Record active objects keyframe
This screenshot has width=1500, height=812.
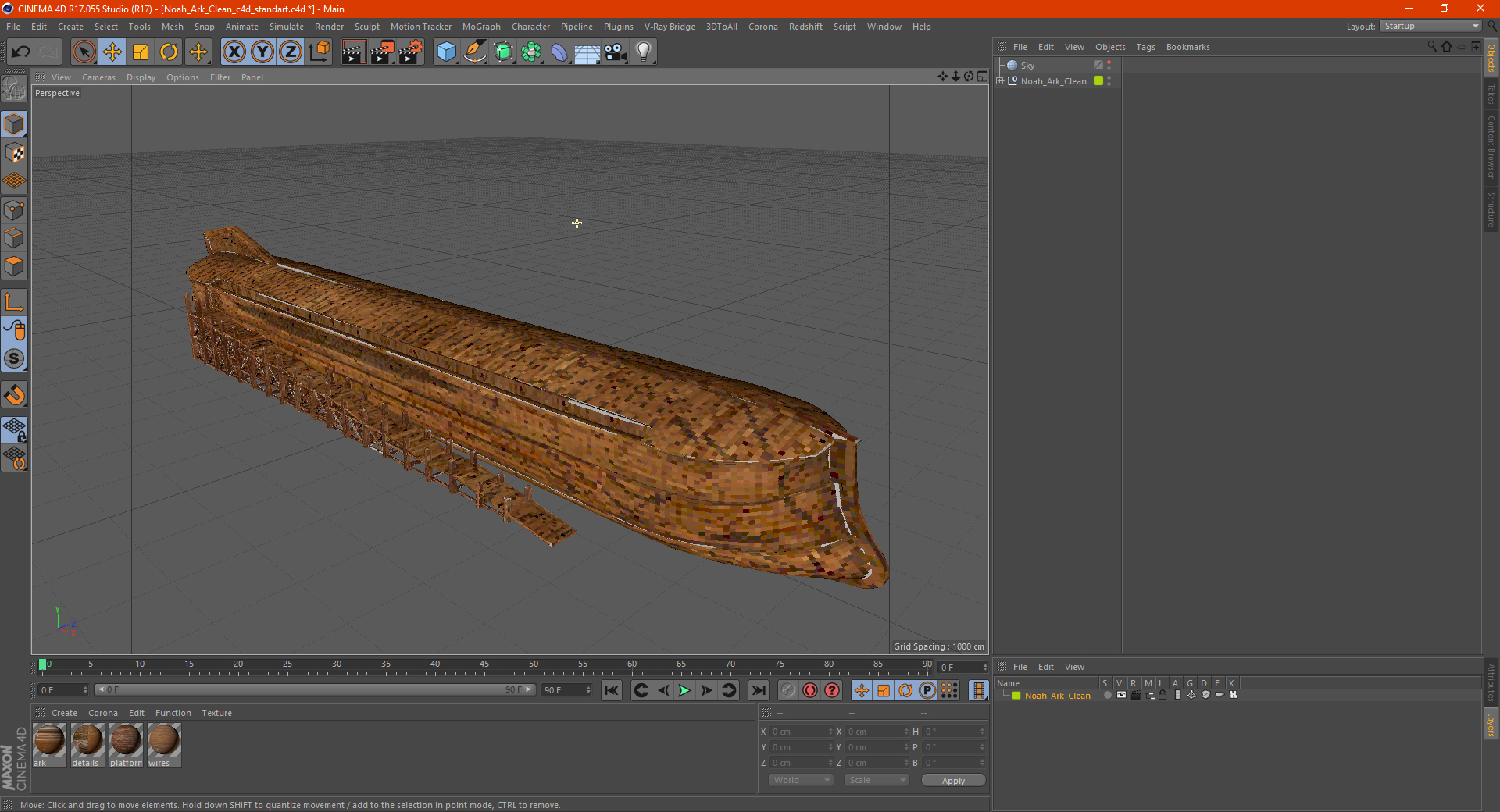pyautogui.click(x=788, y=690)
